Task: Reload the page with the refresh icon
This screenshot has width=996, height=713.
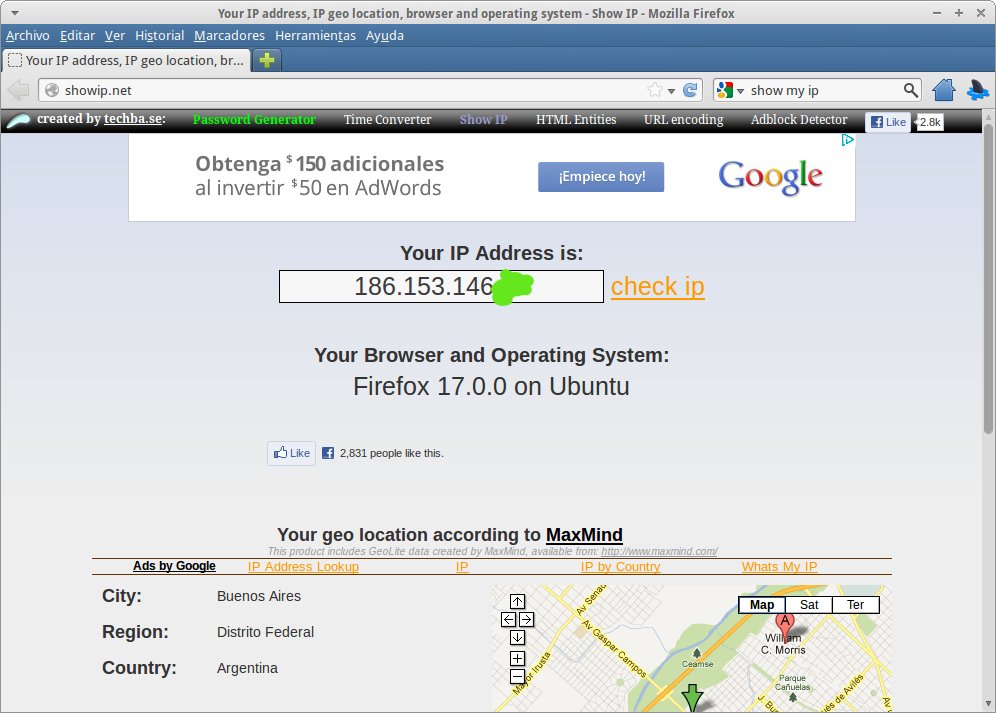Action: click(690, 90)
